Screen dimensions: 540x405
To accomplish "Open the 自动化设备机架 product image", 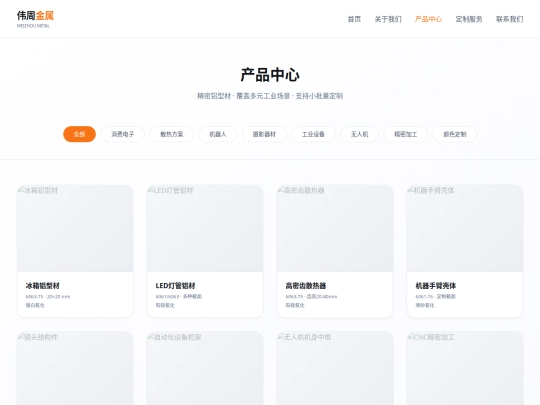I will pos(205,368).
